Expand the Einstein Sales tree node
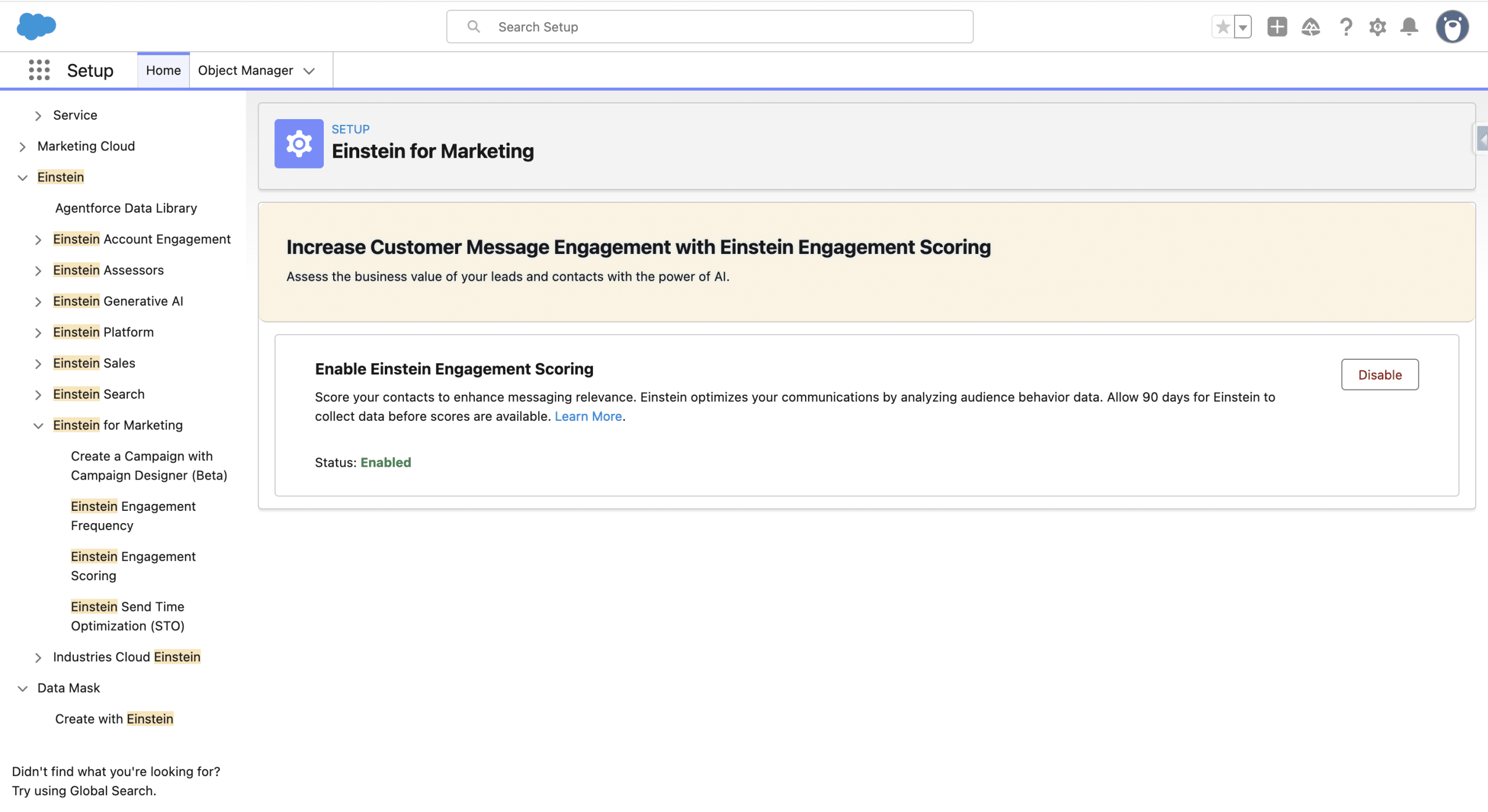This screenshot has width=1488, height=812. click(x=38, y=364)
